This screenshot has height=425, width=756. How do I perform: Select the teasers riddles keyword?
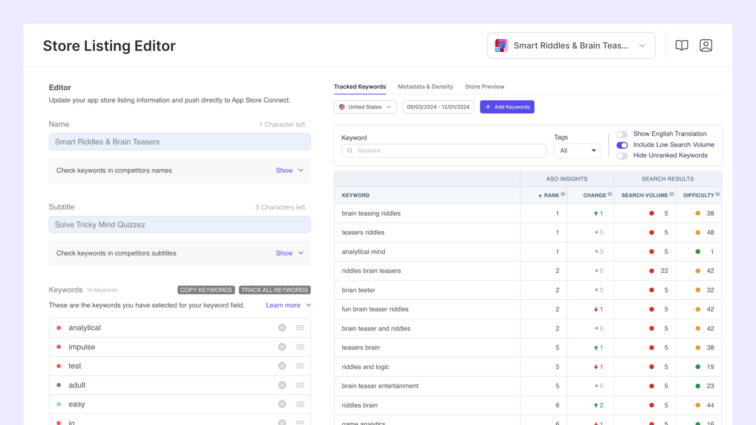coord(363,233)
